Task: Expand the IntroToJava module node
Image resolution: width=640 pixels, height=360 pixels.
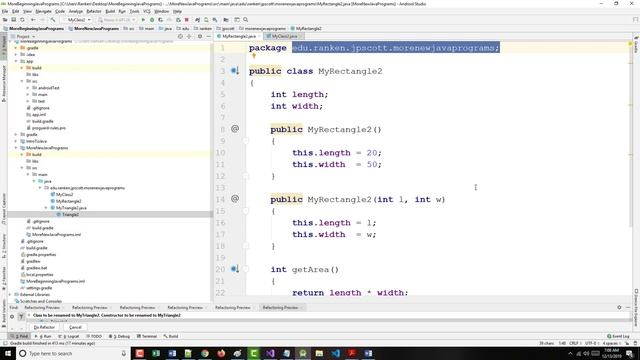Action: pyautogui.click(x=16, y=141)
